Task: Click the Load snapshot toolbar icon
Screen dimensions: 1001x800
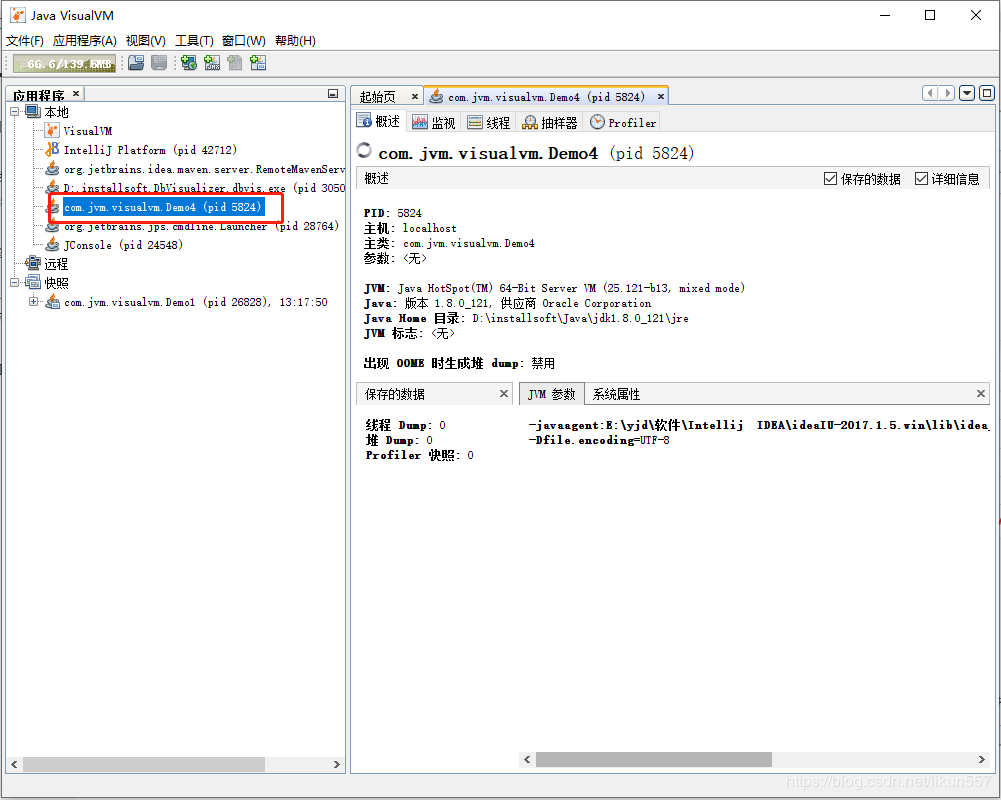Action: coord(136,63)
